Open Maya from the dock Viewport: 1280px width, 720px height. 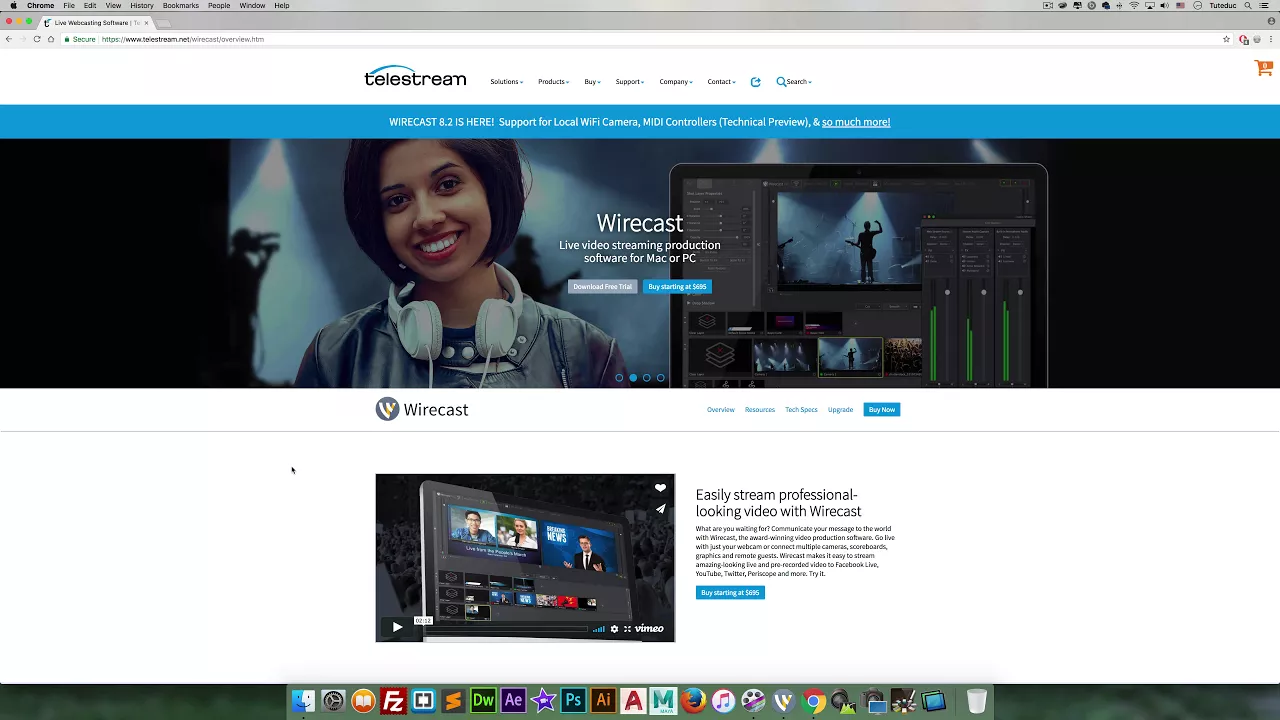click(663, 701)
